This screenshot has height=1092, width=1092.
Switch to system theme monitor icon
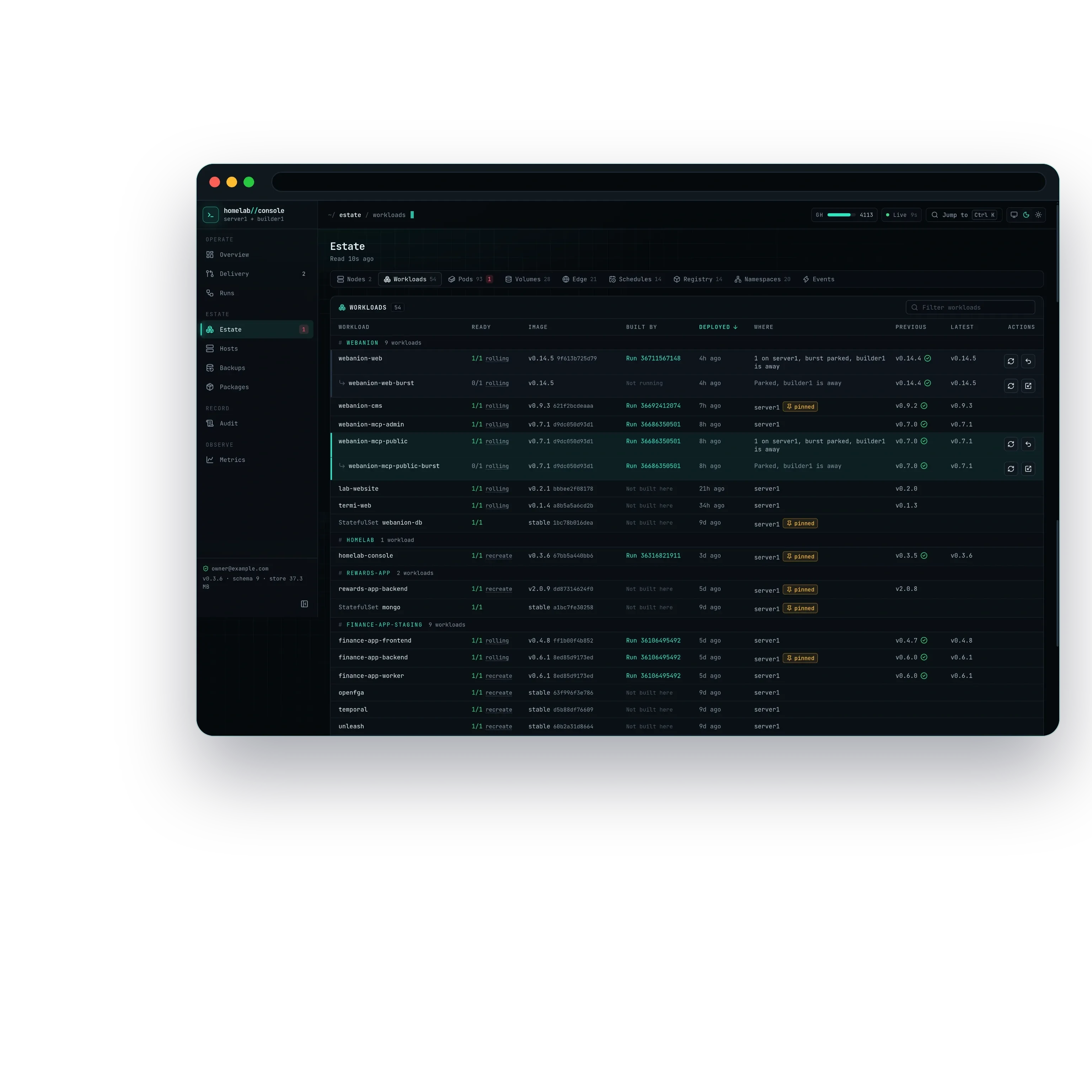1014,215
